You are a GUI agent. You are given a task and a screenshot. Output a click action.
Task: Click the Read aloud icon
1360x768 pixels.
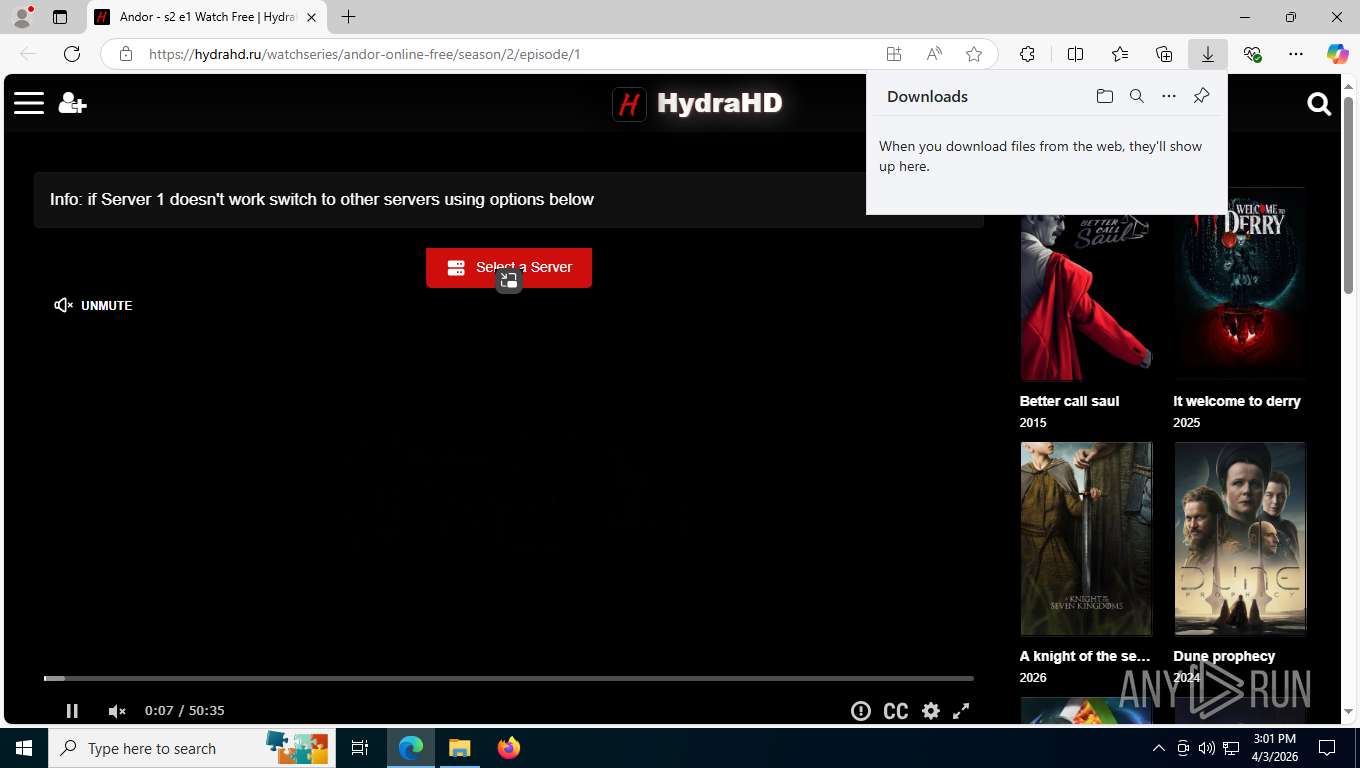coord(934,54)
